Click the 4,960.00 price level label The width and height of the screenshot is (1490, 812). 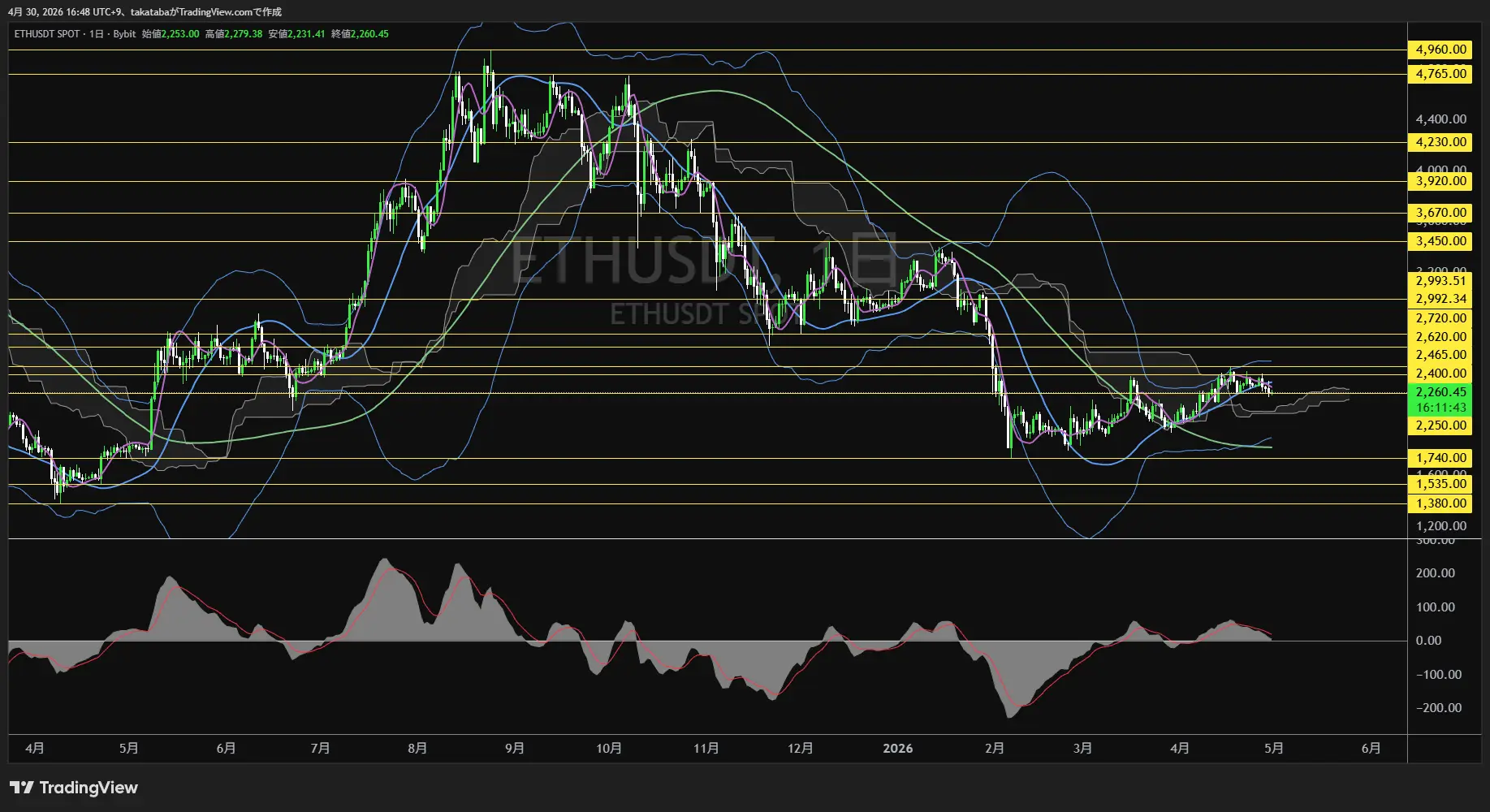tap(1440, 50)
